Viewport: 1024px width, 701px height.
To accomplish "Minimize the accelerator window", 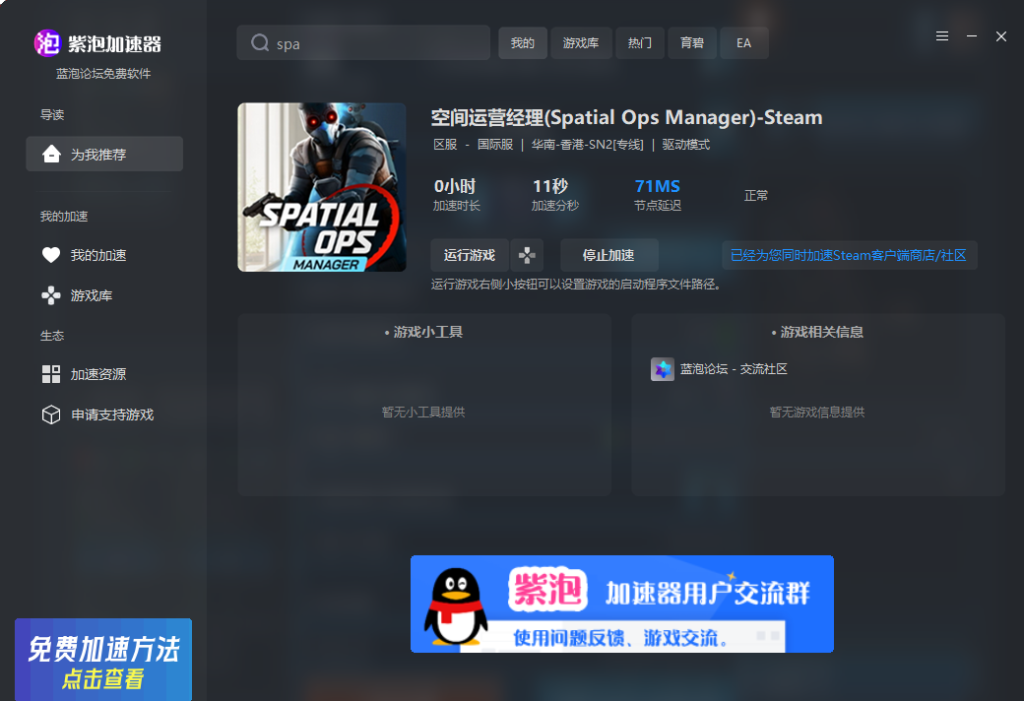I will click(x=972, y=36).
